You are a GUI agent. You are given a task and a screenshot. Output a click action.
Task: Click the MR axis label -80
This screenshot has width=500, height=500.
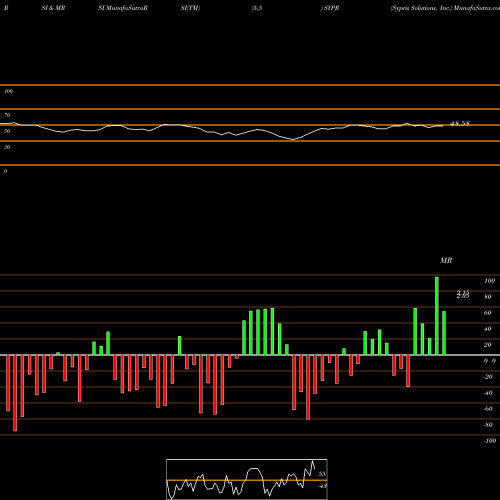point(488,425)
